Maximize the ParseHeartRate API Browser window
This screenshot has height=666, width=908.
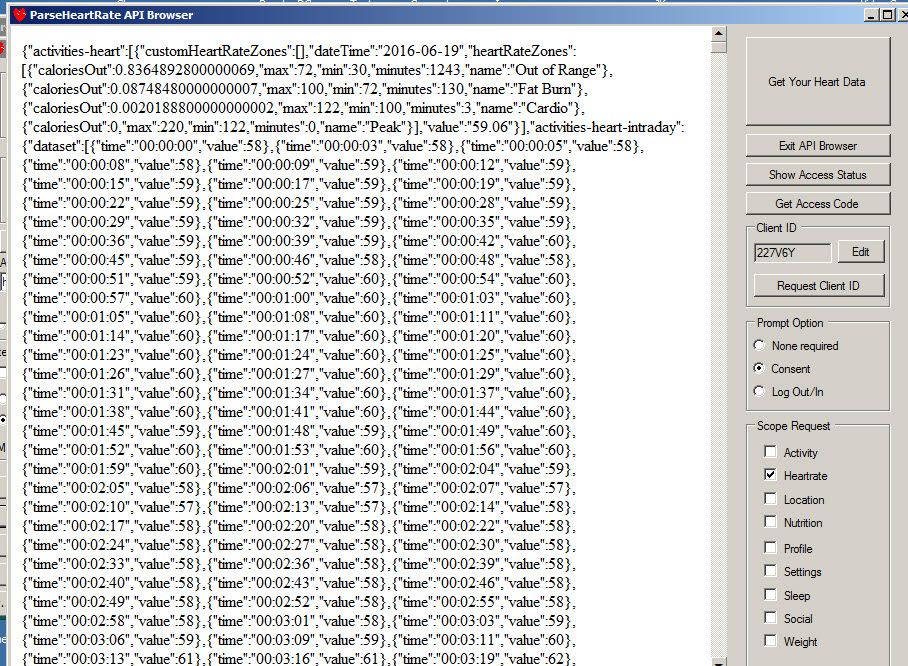(x=887, y=15)
